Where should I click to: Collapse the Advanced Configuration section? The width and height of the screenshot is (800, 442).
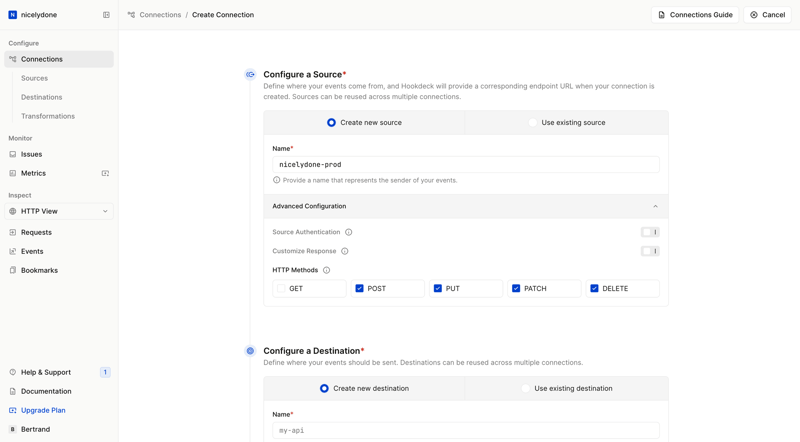click(466, 206)
